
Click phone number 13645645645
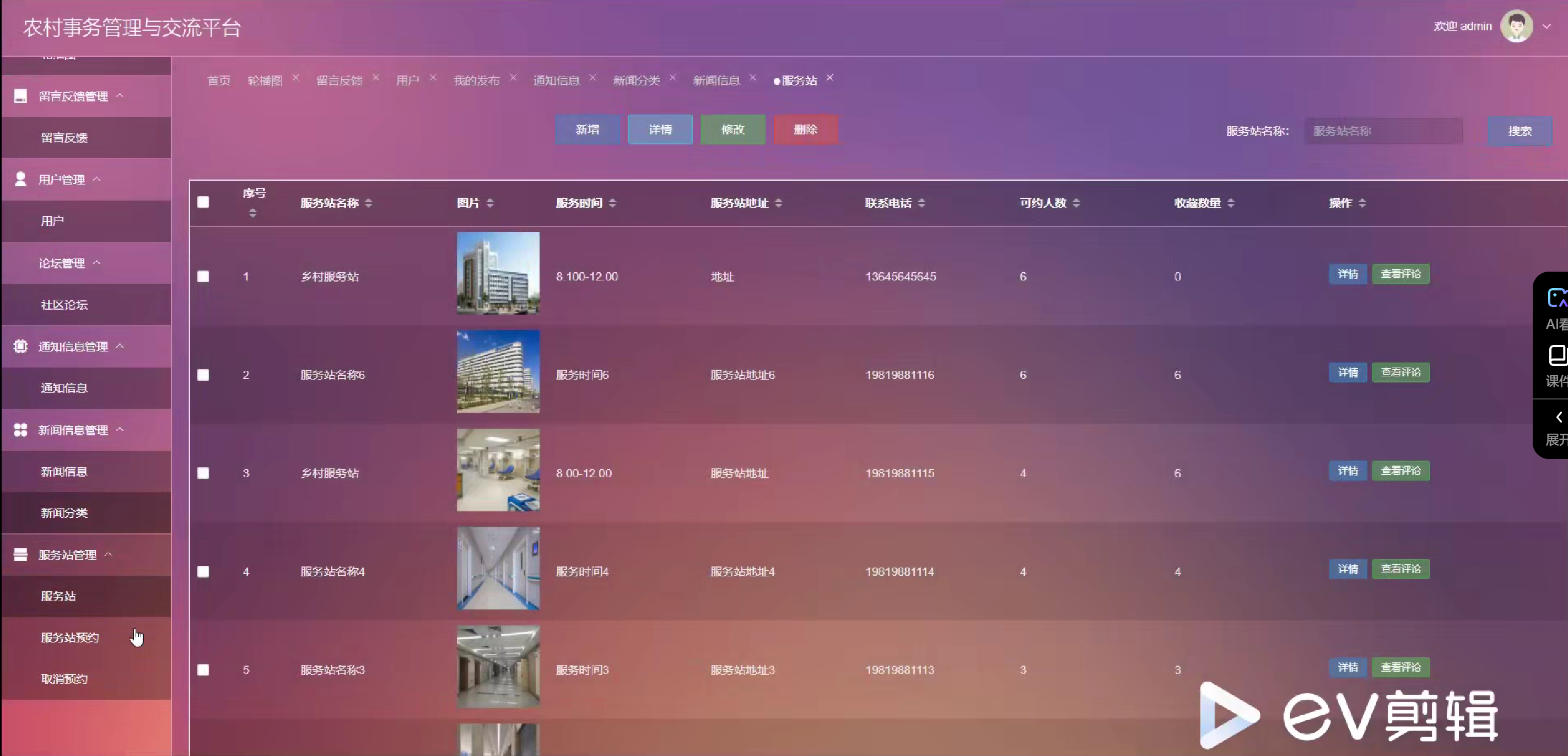(900, 277)
